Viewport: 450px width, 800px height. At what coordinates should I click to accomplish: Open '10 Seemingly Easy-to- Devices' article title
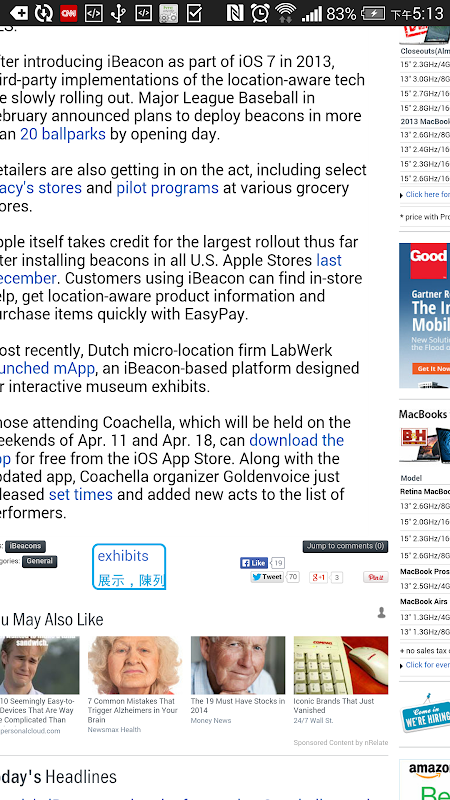37,710
